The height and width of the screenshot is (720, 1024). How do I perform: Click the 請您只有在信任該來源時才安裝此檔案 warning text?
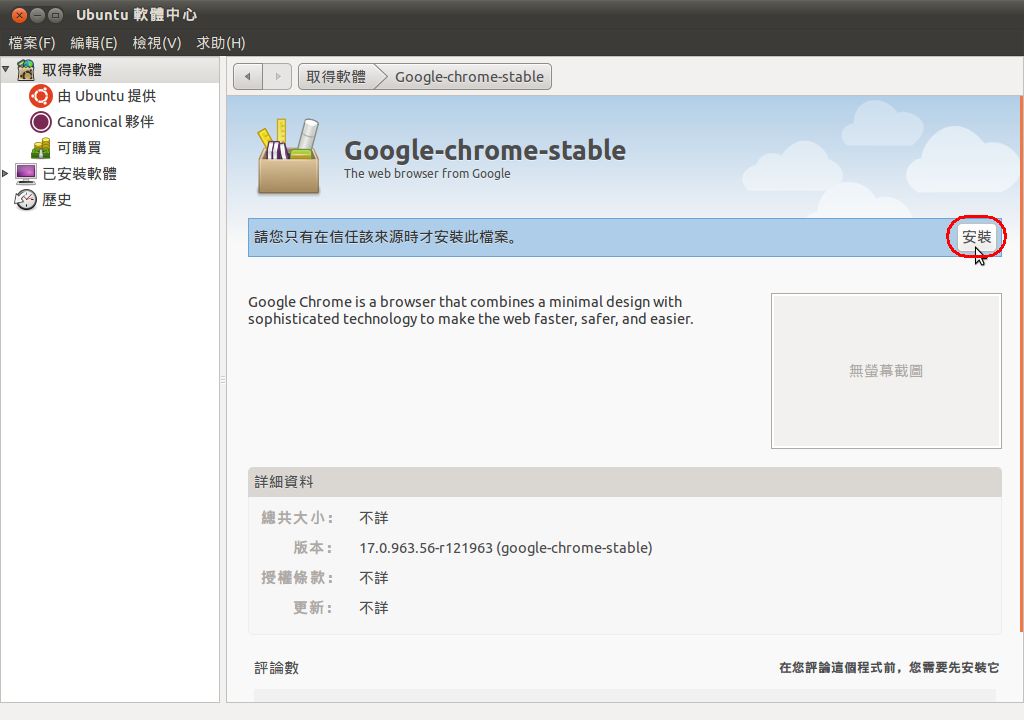[x=385, y=237]
